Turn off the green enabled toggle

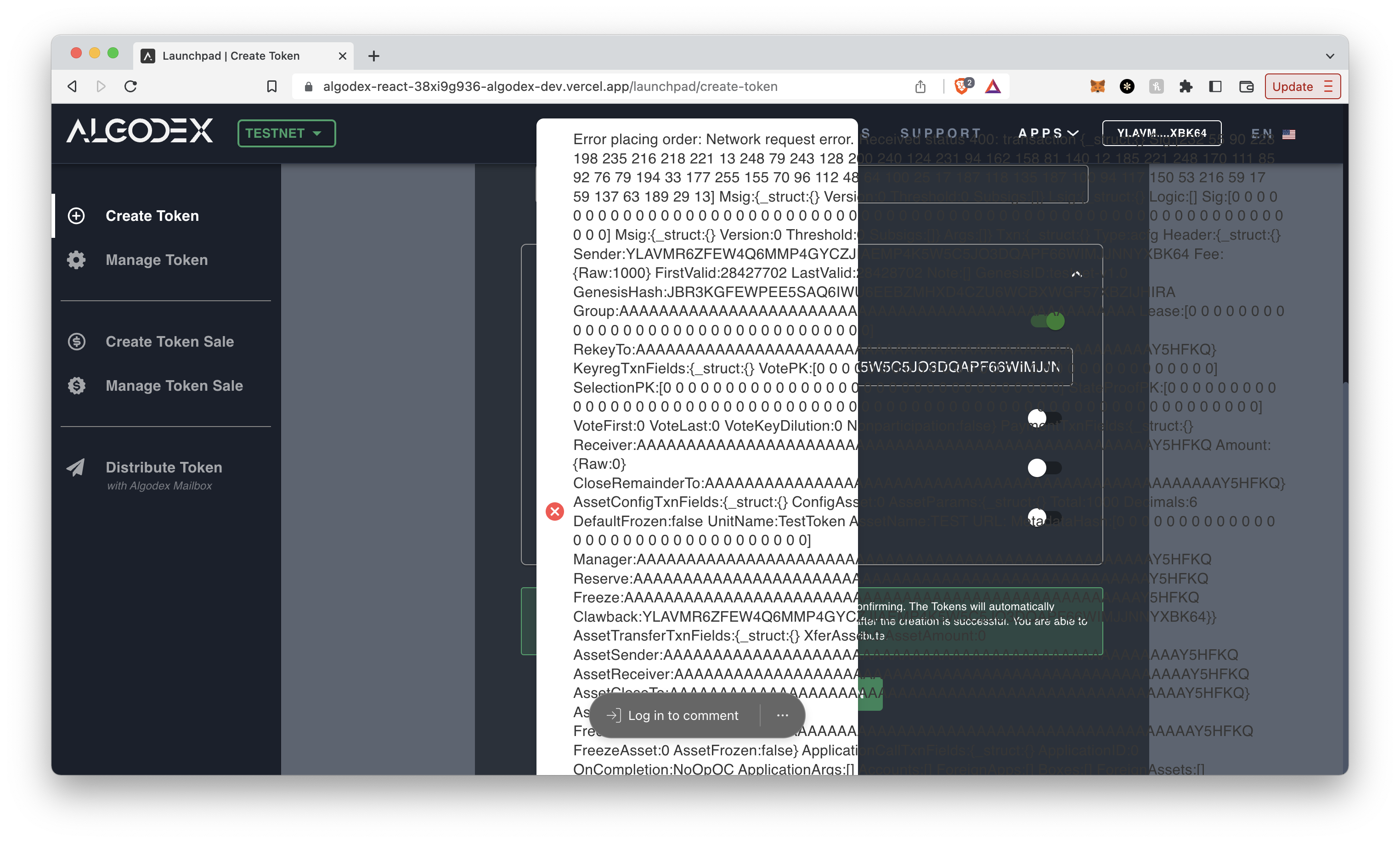coord(1048,321)
